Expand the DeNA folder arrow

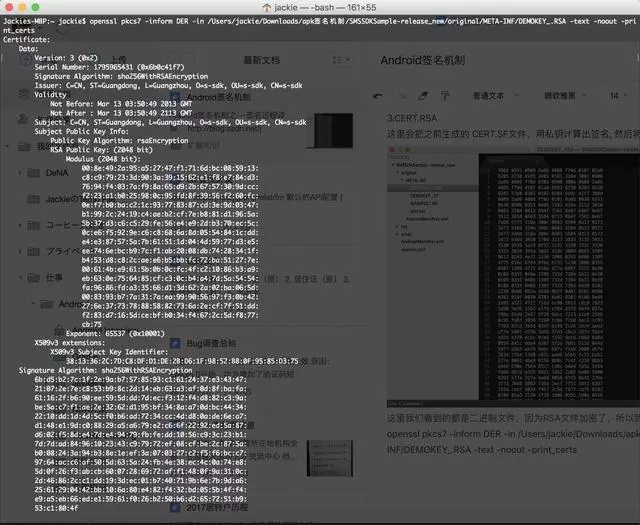pos(20,173)
